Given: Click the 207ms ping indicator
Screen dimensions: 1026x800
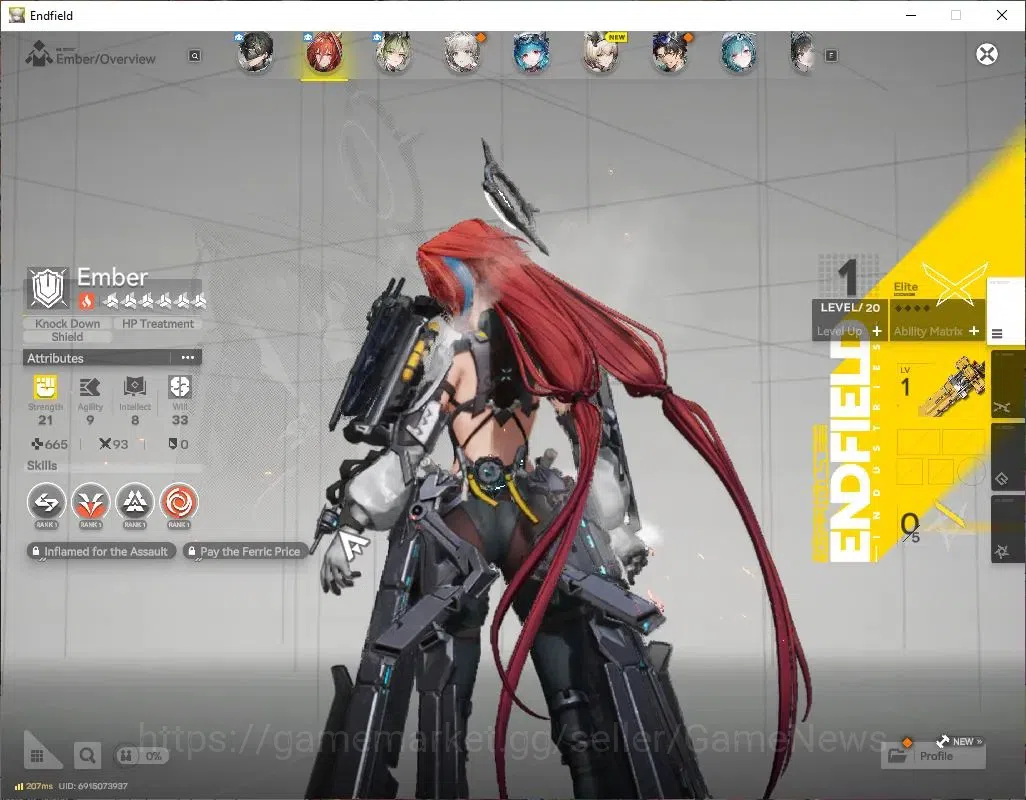Looking at the screenshot, I should coord(34,786).
